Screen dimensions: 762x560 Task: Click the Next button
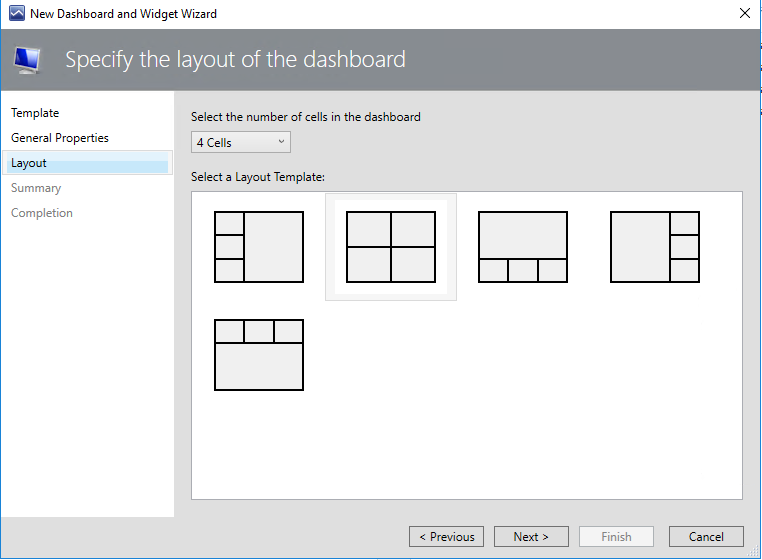click(x=531, y=537)
